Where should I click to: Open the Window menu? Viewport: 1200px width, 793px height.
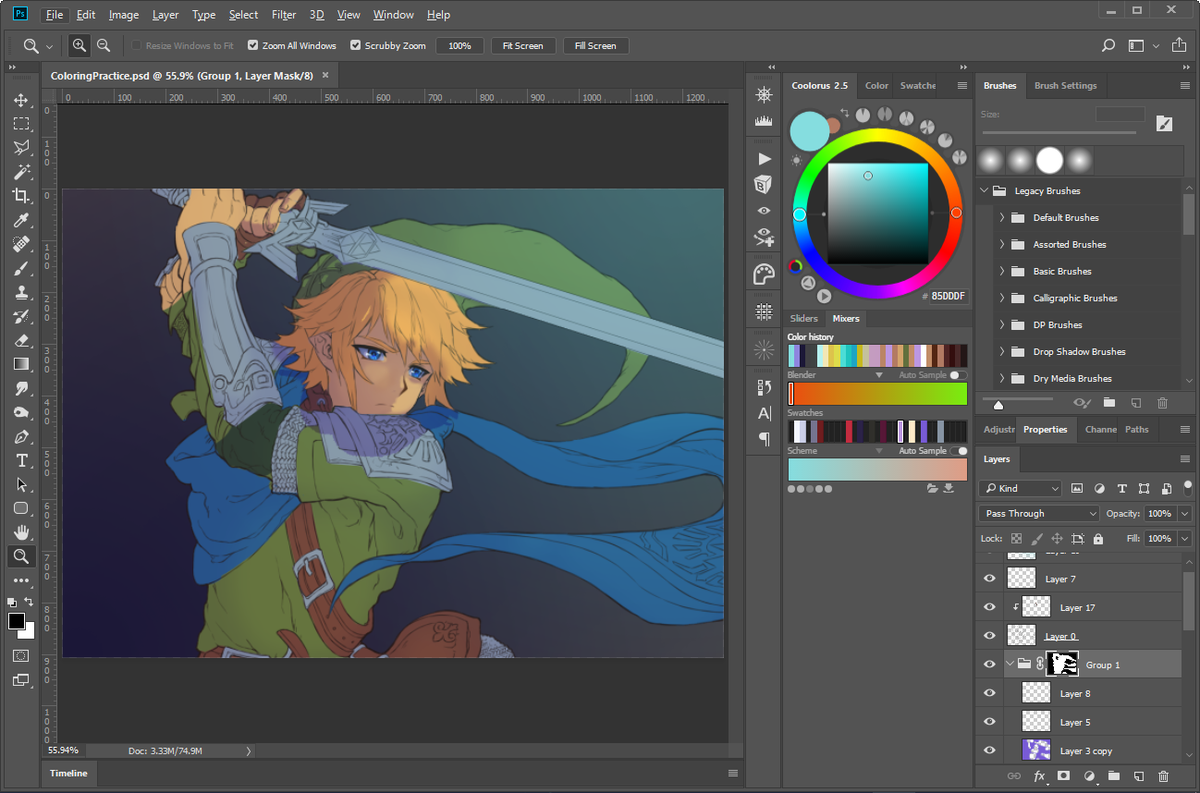point(393,15)
